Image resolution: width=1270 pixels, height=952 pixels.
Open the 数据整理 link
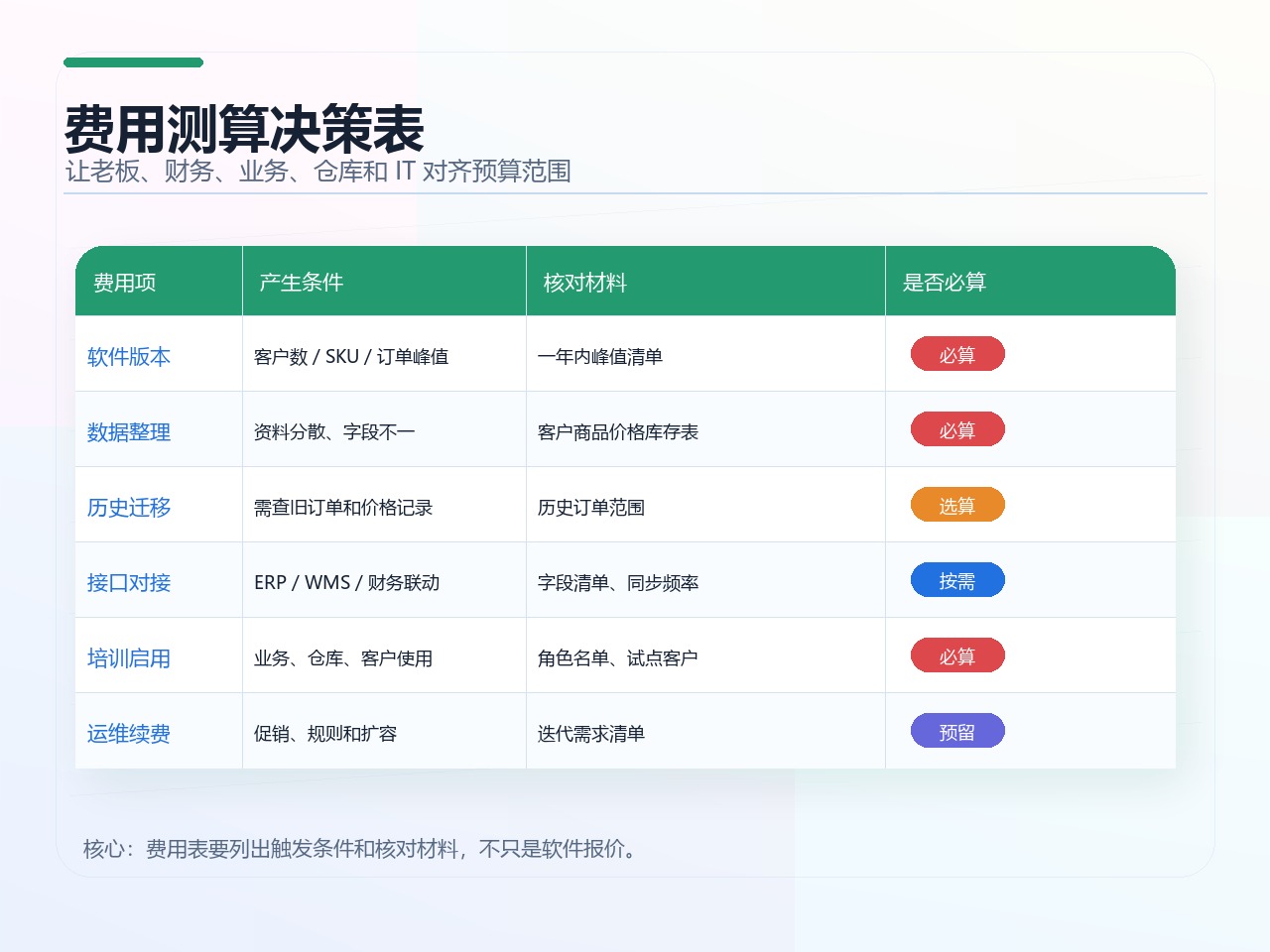pyautogui.click(x=129, y=432)
